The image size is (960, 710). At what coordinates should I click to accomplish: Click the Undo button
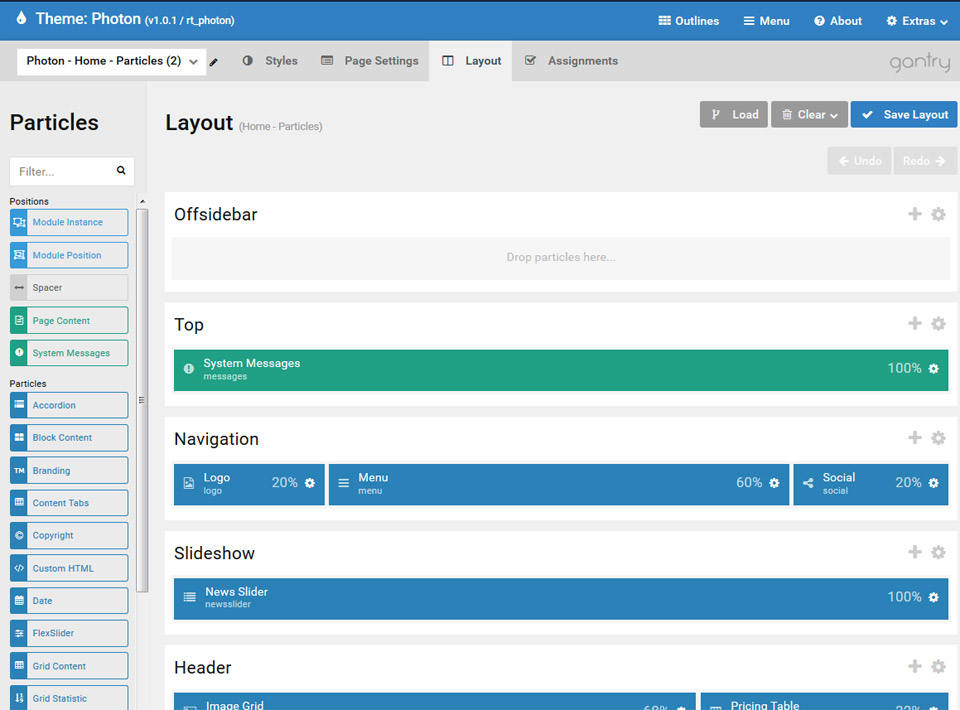tap(860, 161)
